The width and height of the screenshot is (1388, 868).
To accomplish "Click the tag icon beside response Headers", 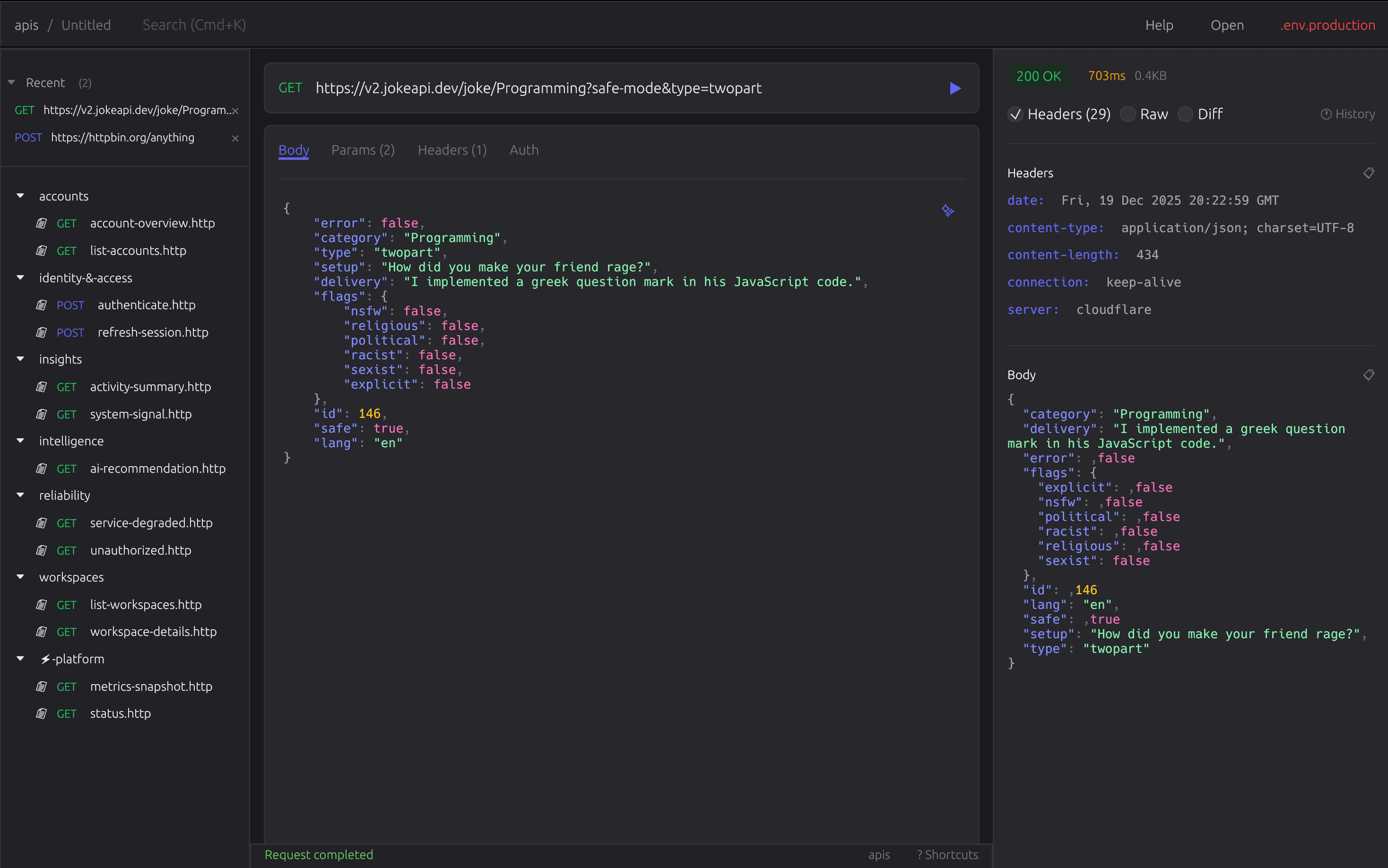I will point(1369,173).
